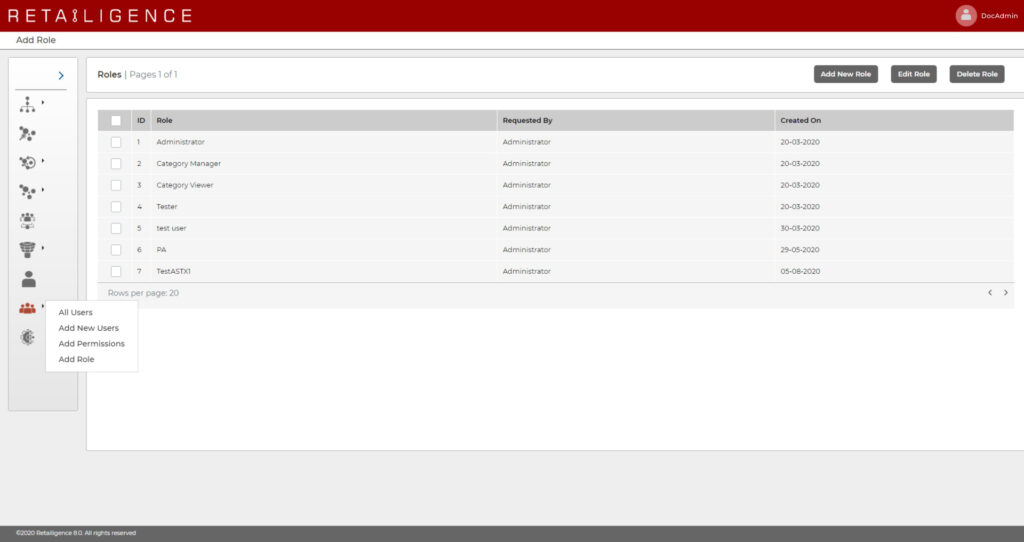Screen dimensions: 1024x542
Task: Click the red users group sidebar icon
Action: point(28,309)
